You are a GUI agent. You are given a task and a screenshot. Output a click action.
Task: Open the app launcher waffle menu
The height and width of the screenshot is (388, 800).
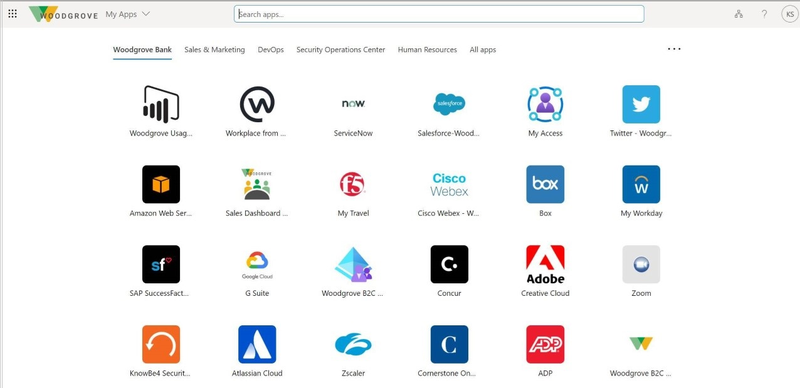12,14
